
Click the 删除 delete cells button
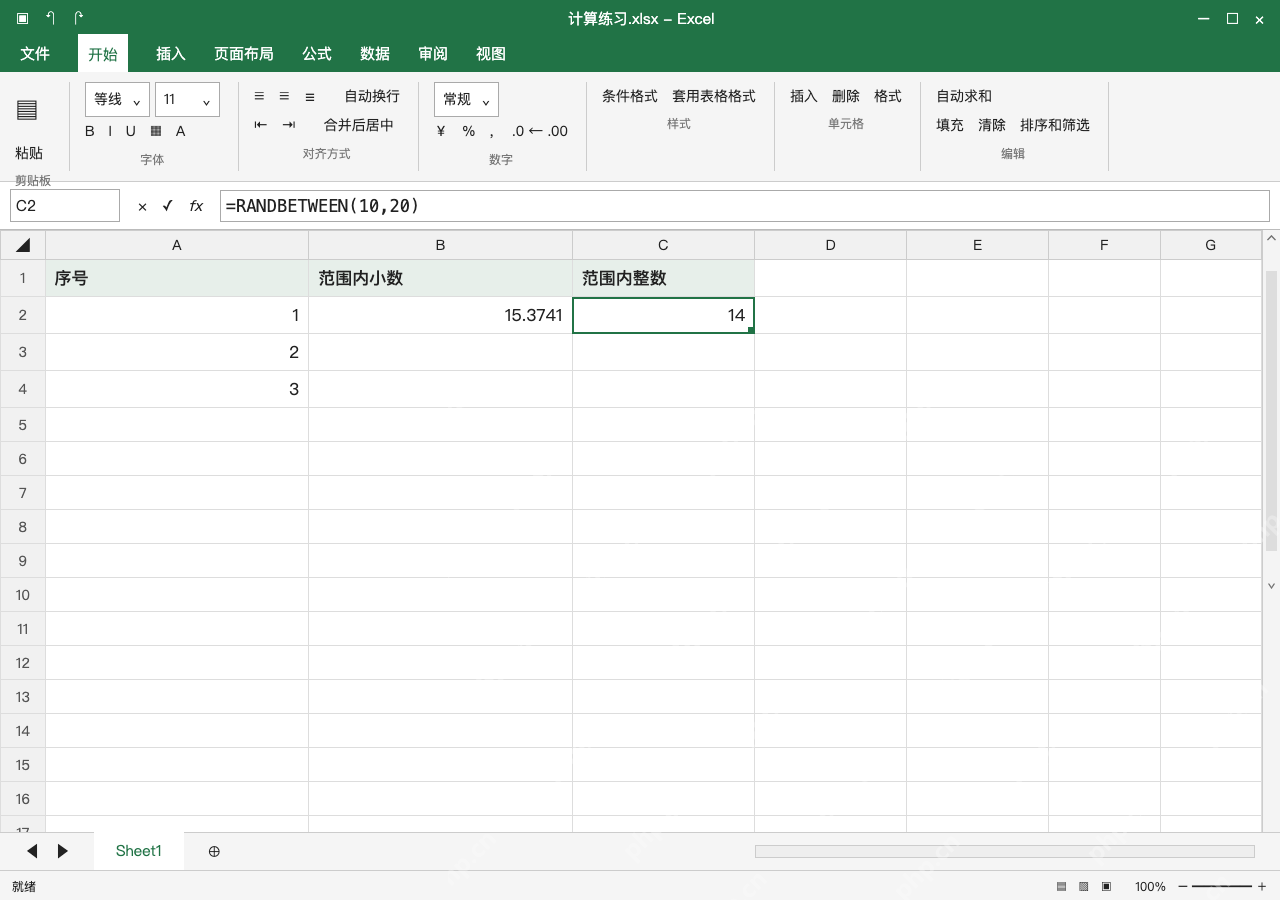[x=846, y=96]
